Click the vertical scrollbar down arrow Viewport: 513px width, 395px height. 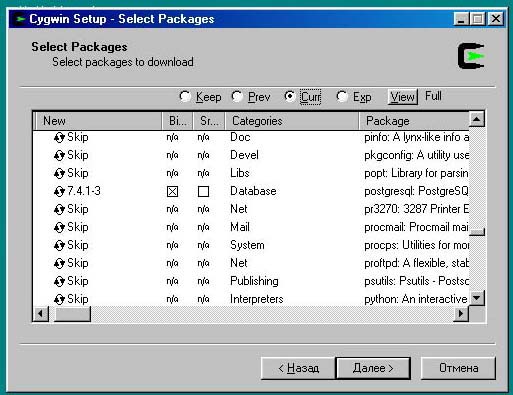[477, 298]
